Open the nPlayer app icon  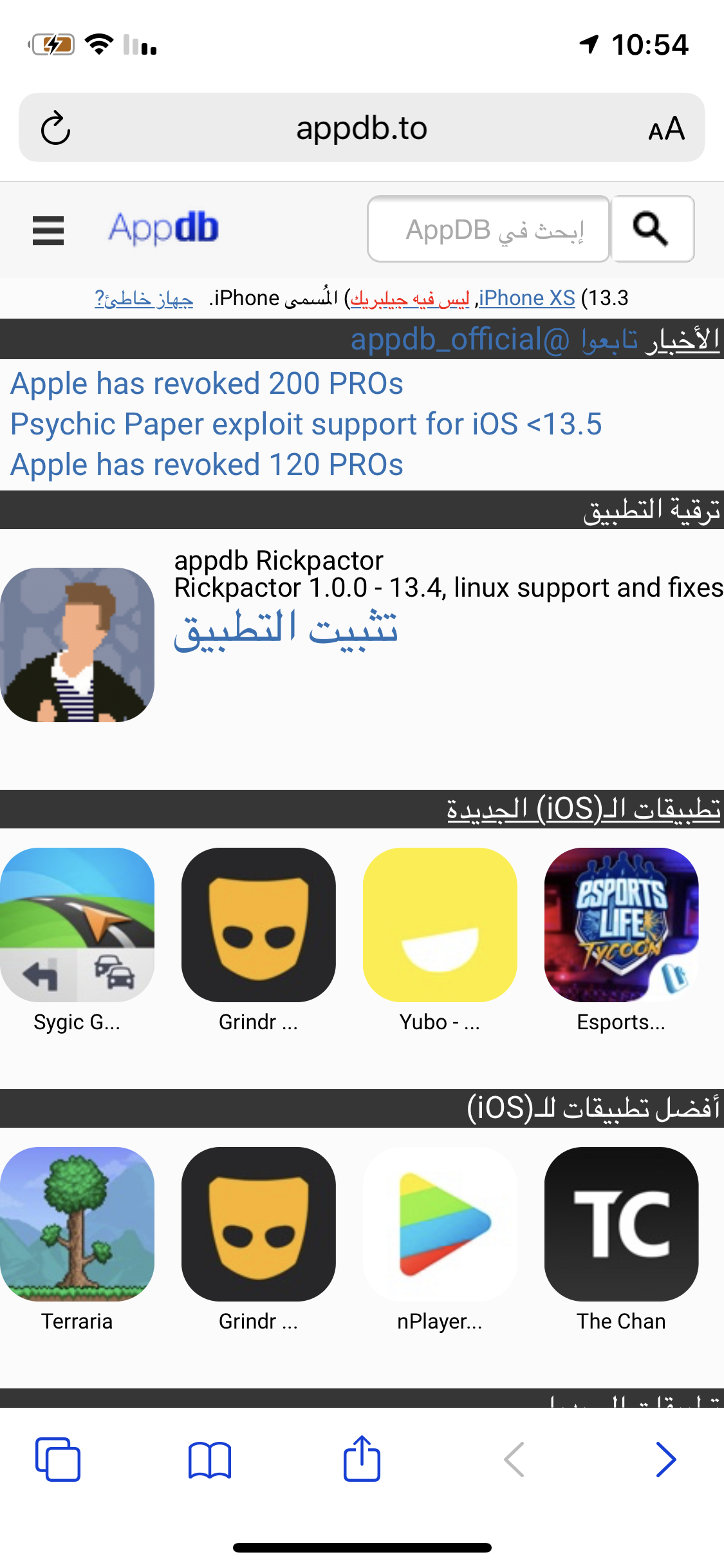(x=440, y=1224)
